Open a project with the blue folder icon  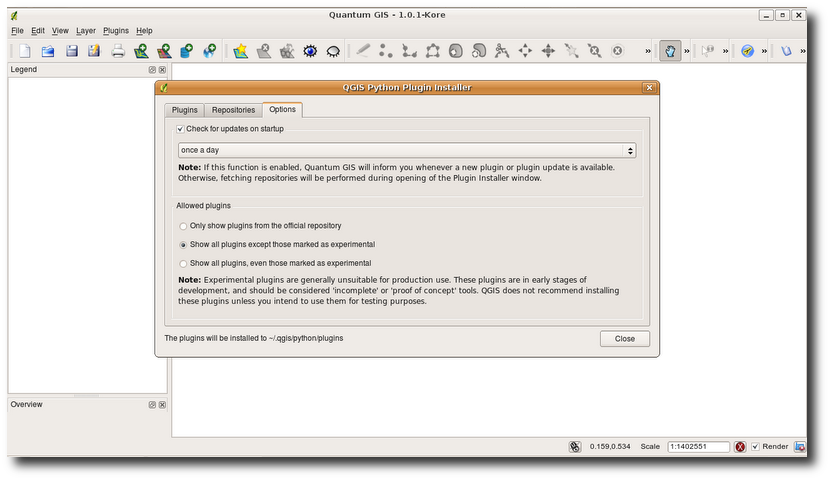48,51
